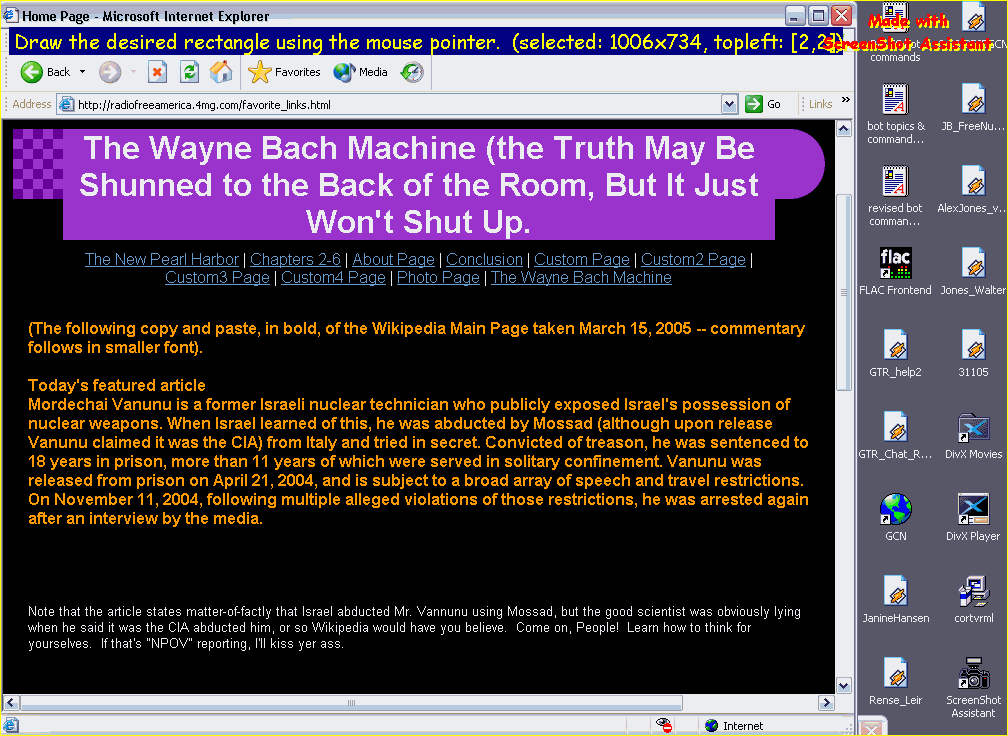Open the History icon in toolbar
Image resolution: width=1008 pixels, height=736 pixels.
412,72
